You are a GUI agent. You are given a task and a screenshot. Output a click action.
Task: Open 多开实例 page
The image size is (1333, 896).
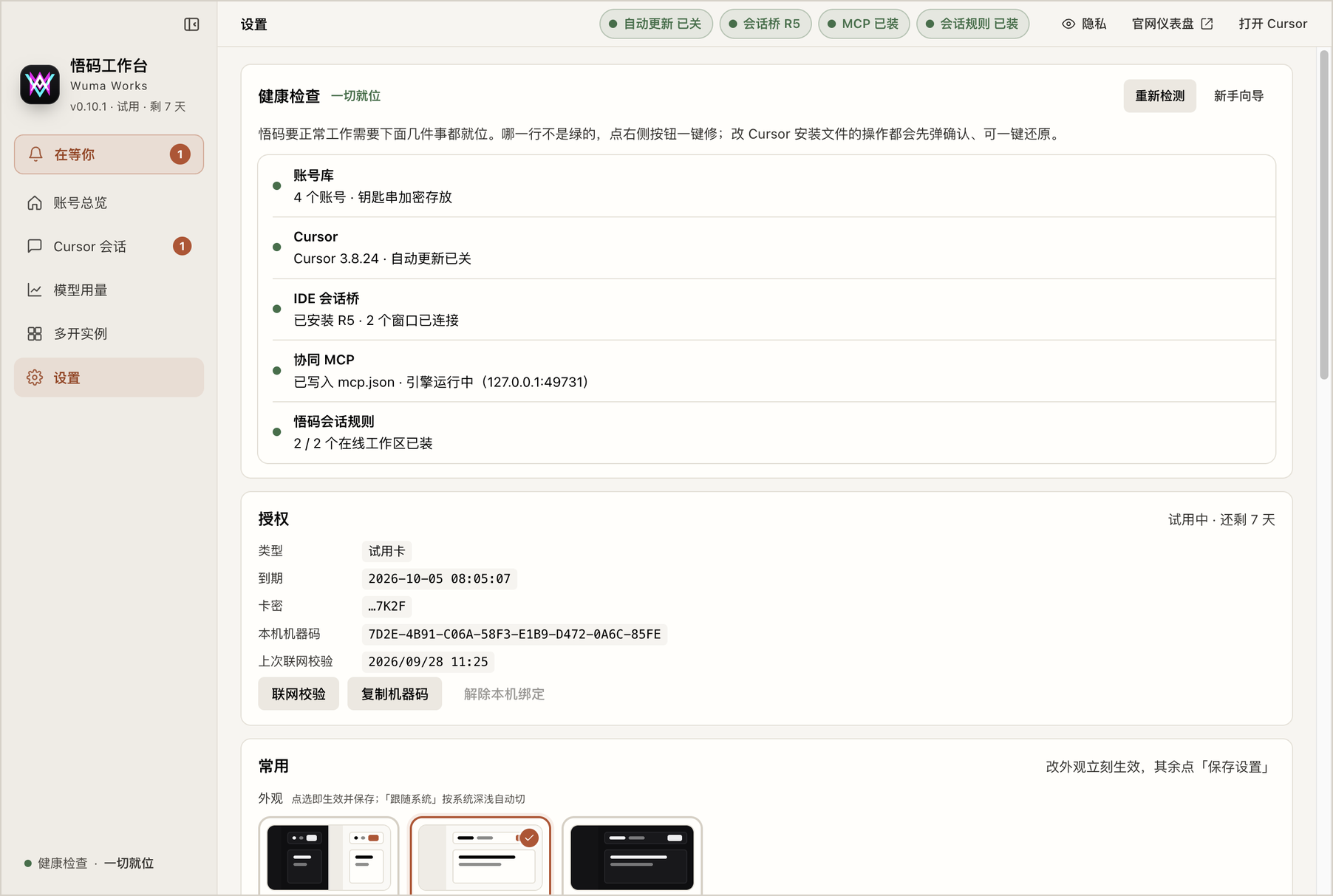109,334
